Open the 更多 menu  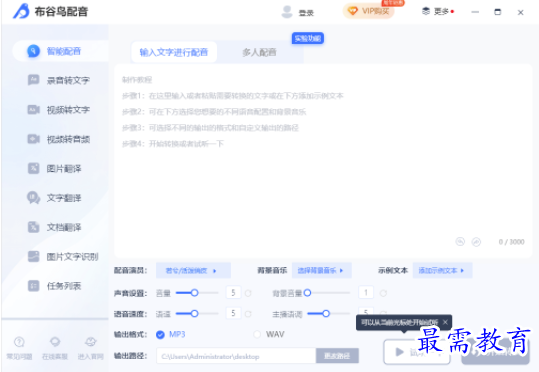pos(438,12)
